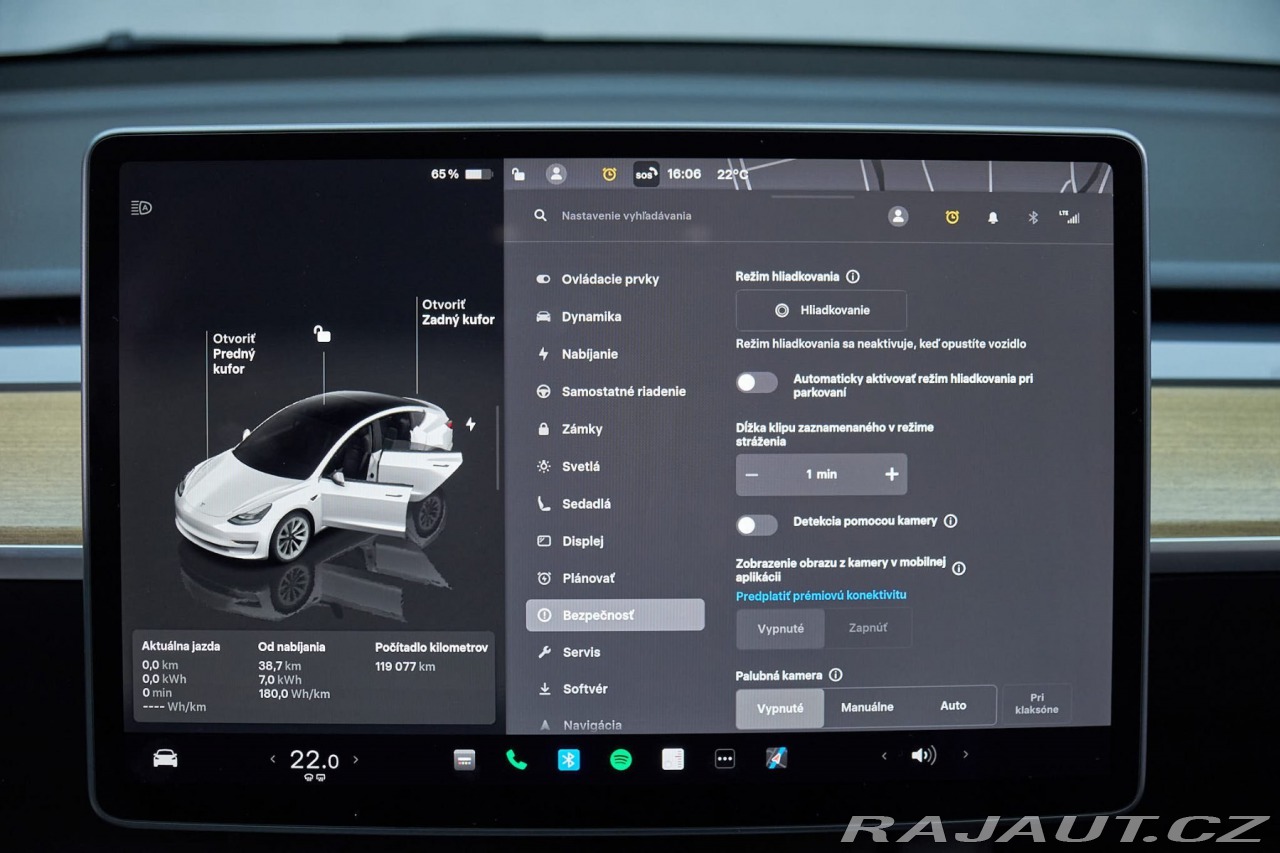Click the volume speaker icon

pos(923,756)
